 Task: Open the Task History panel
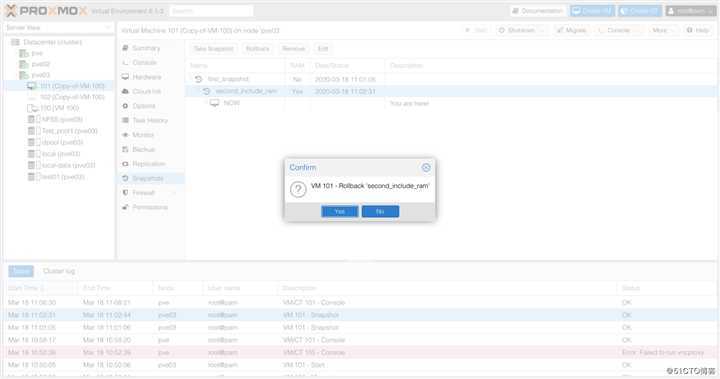click(x=151, y=120)
